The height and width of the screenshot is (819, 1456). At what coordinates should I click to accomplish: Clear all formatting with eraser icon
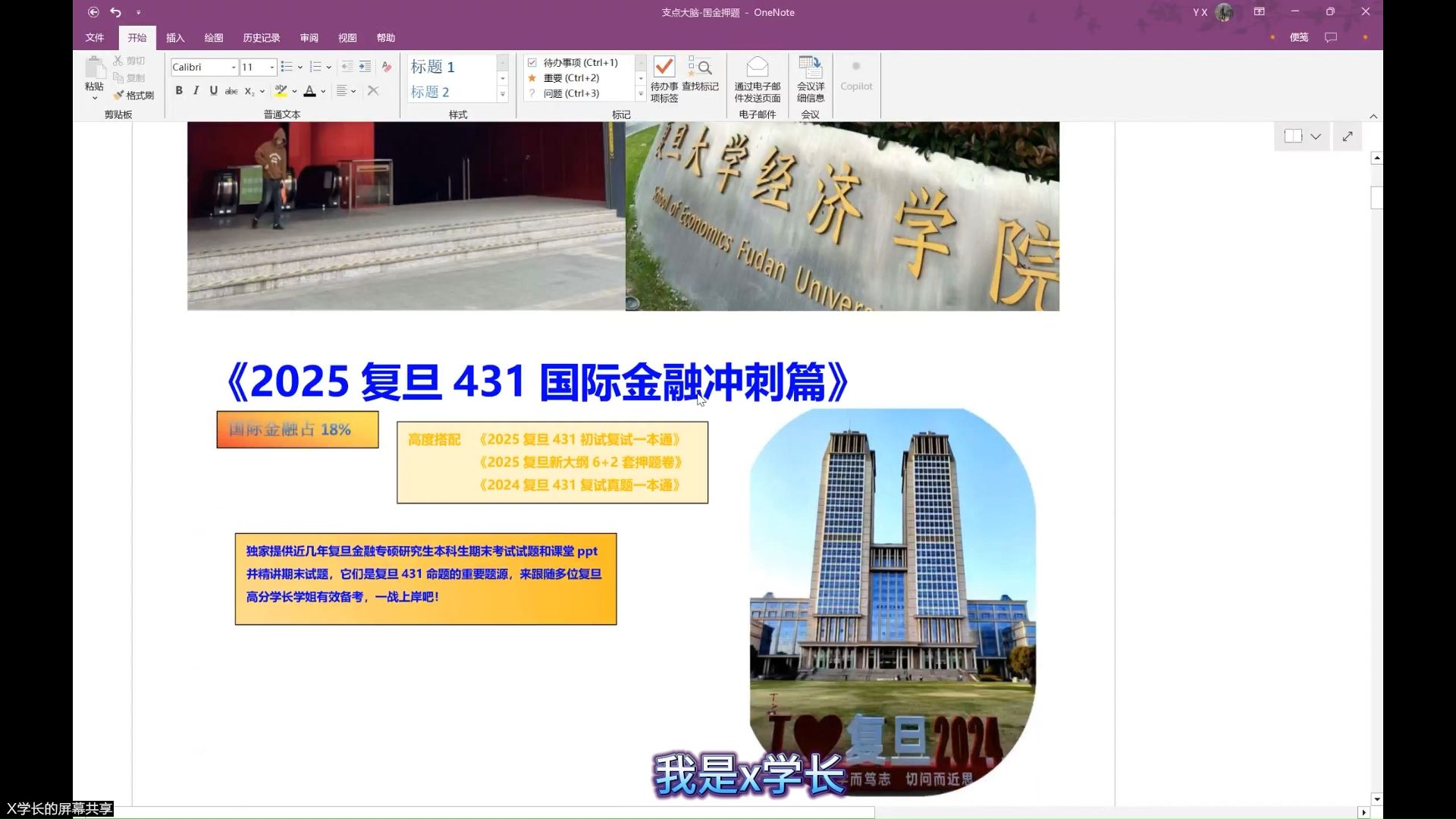tap(387, 67)
